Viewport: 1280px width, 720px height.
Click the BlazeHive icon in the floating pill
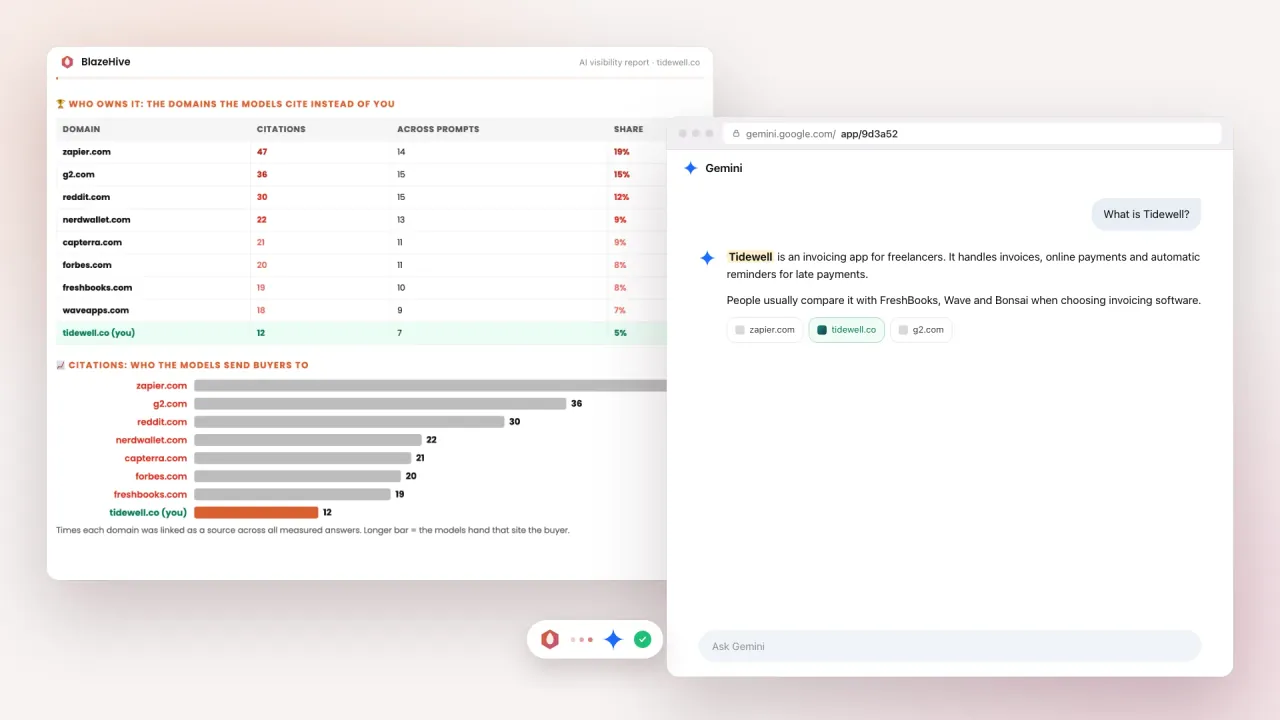pyautogui.click(x=550, y=639)
